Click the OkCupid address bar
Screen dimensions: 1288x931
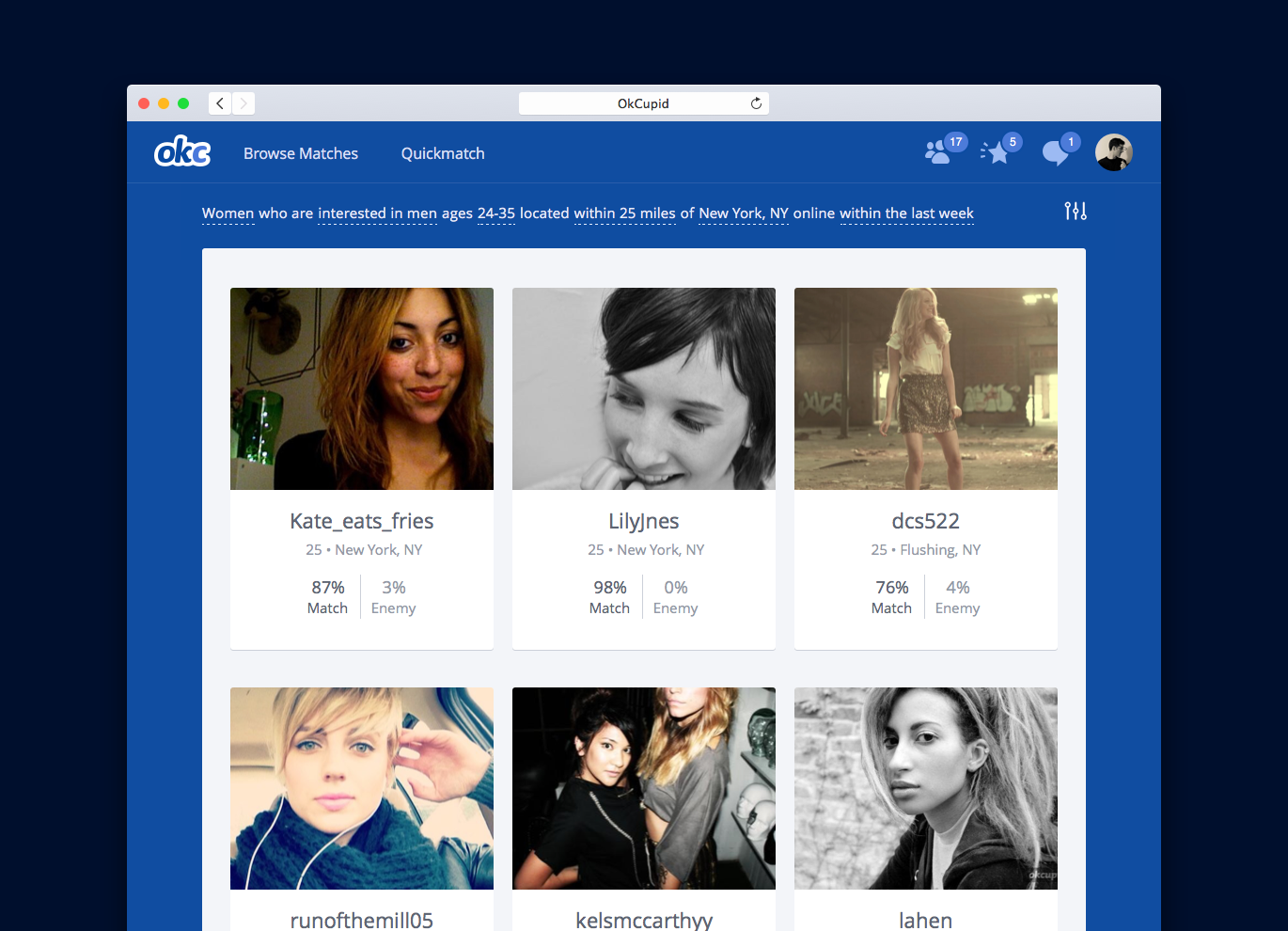[x=644, y=103]
